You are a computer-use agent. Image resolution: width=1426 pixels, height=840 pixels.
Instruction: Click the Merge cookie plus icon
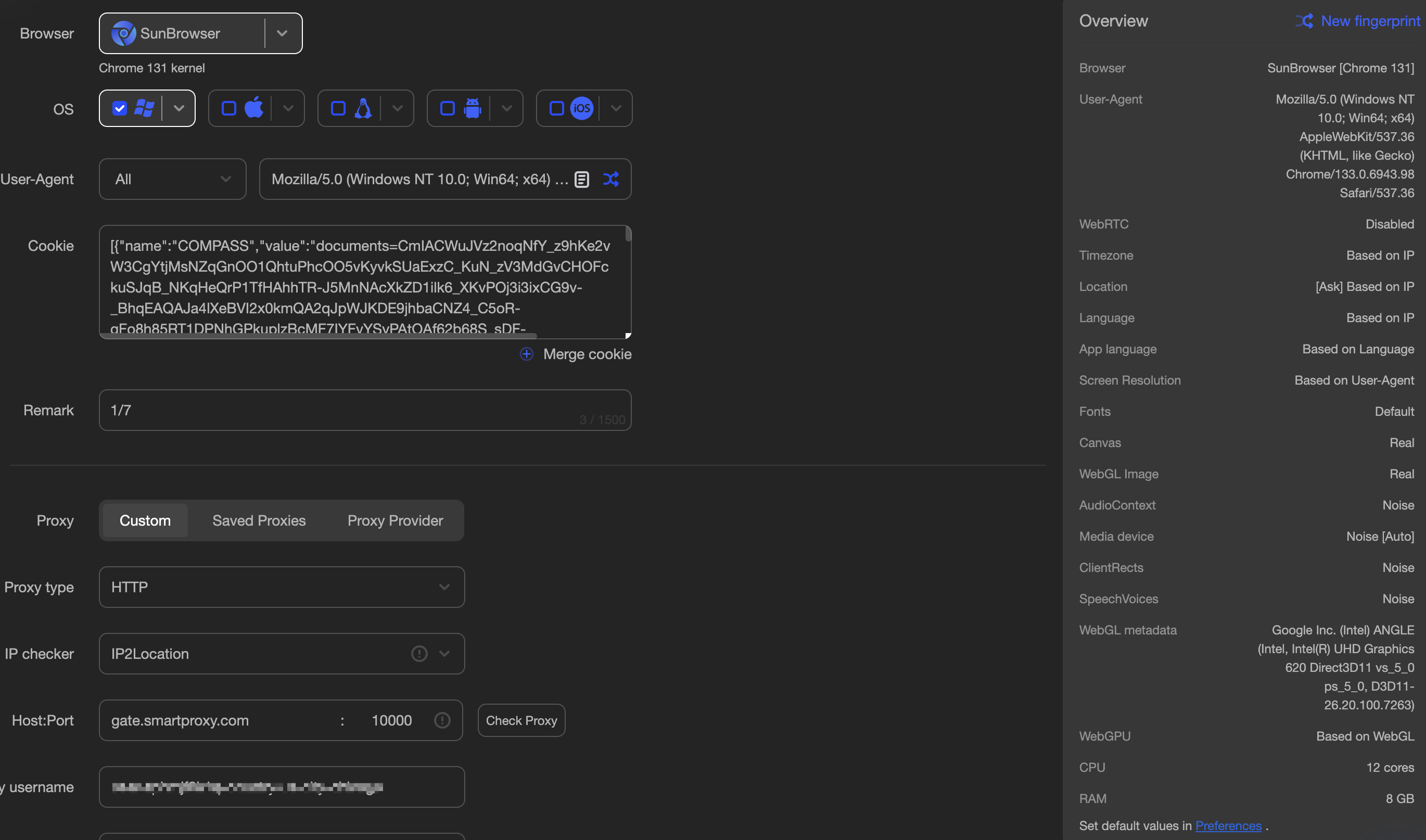click(x=526, y=354)
